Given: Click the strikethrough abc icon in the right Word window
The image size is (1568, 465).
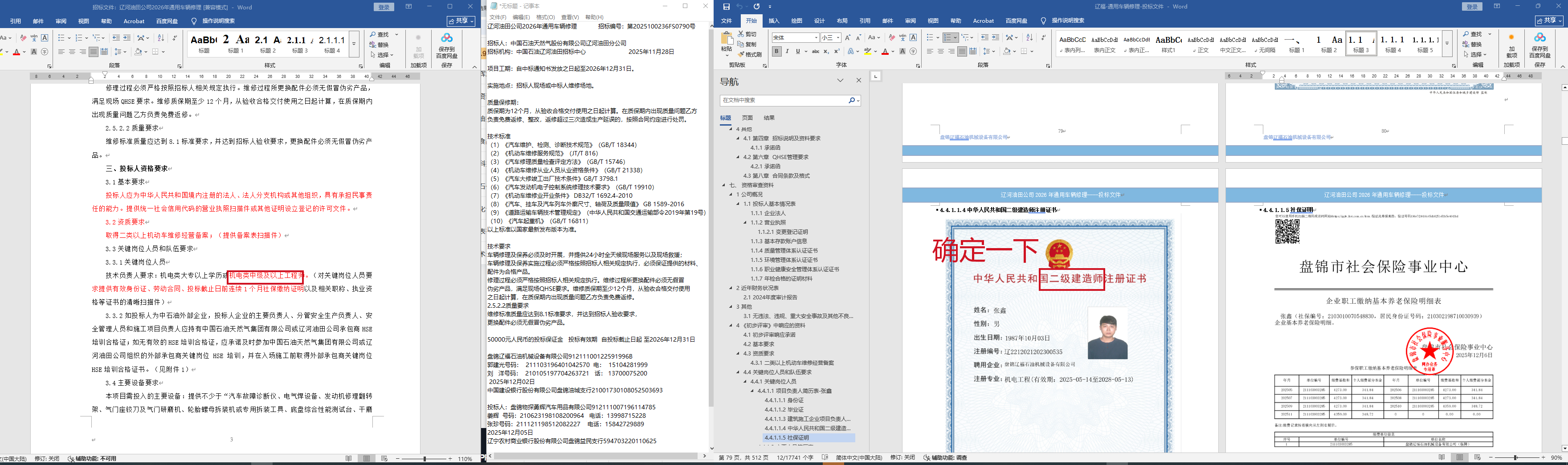Looking at the screenshot, I should 816,52.
